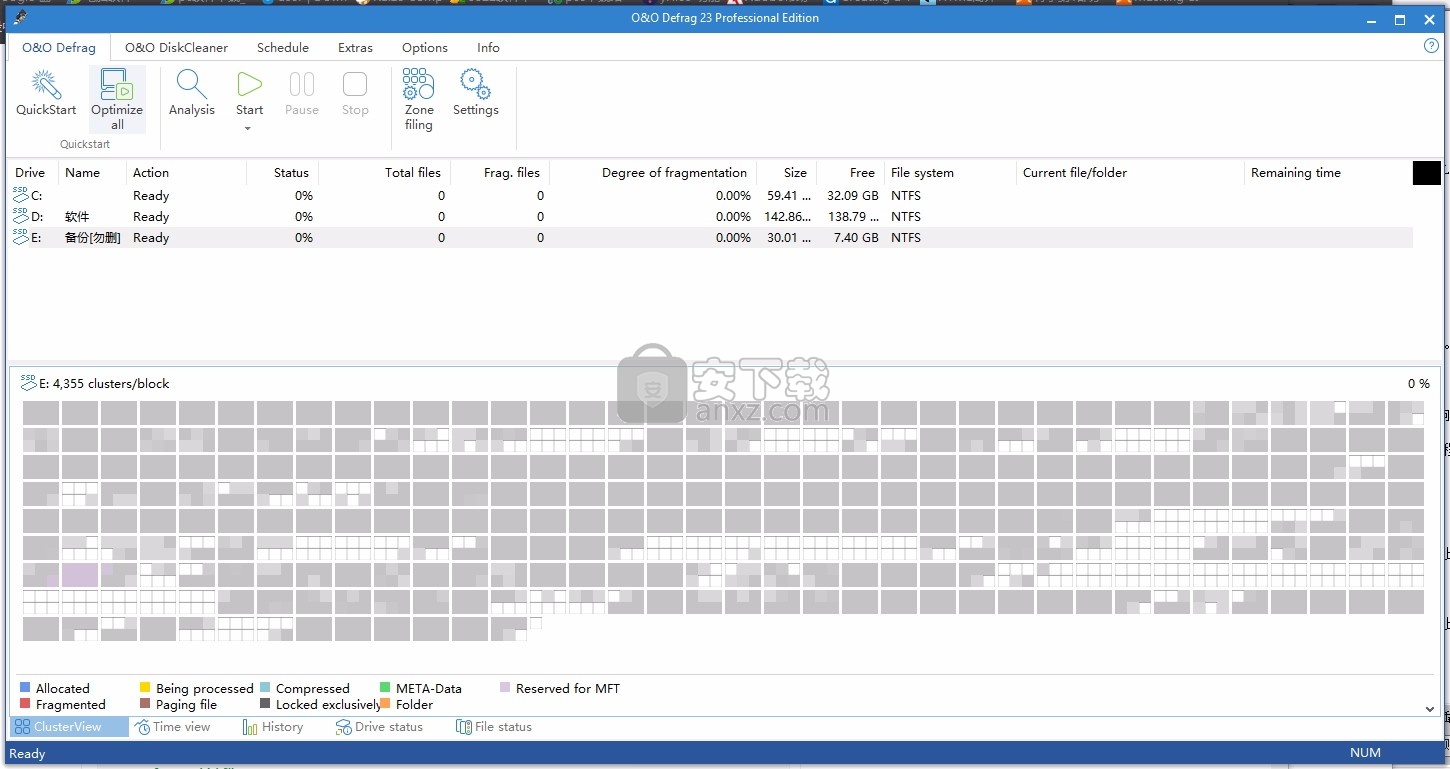Image resolution: width=1450 pixels, height=769 pixels.
Task: Select drive C: row
Action: coord(710,196)
